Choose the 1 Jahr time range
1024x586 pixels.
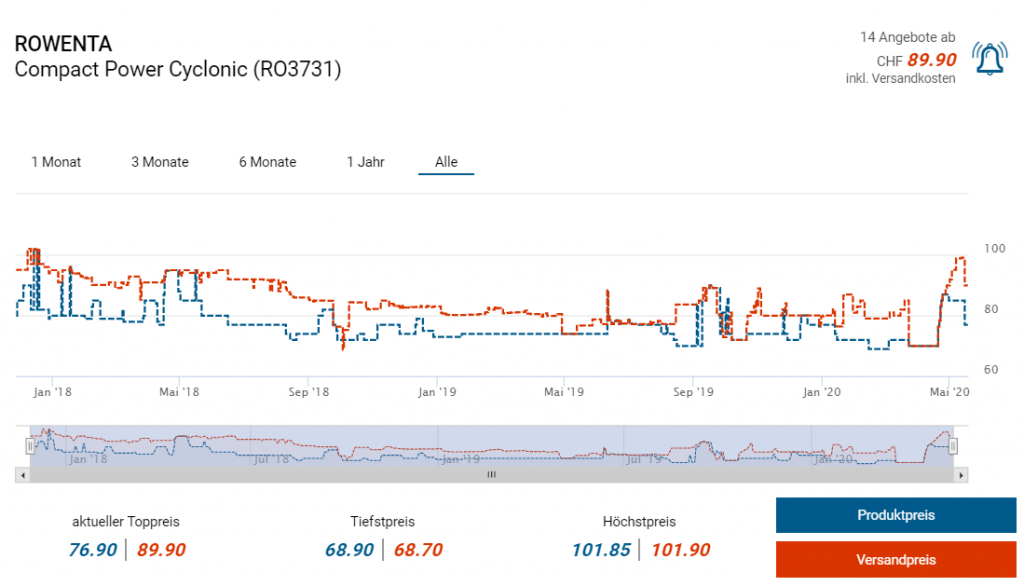365,162
